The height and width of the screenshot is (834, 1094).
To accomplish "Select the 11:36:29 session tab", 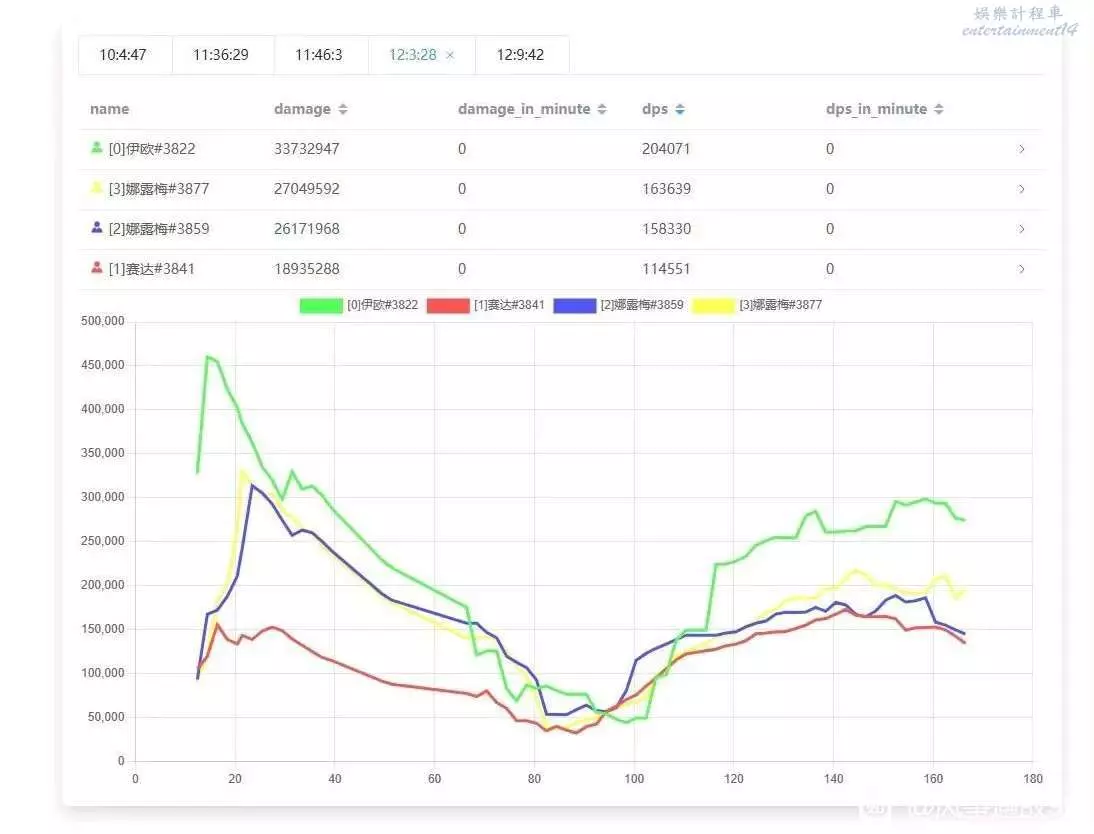I will (221, 55).
